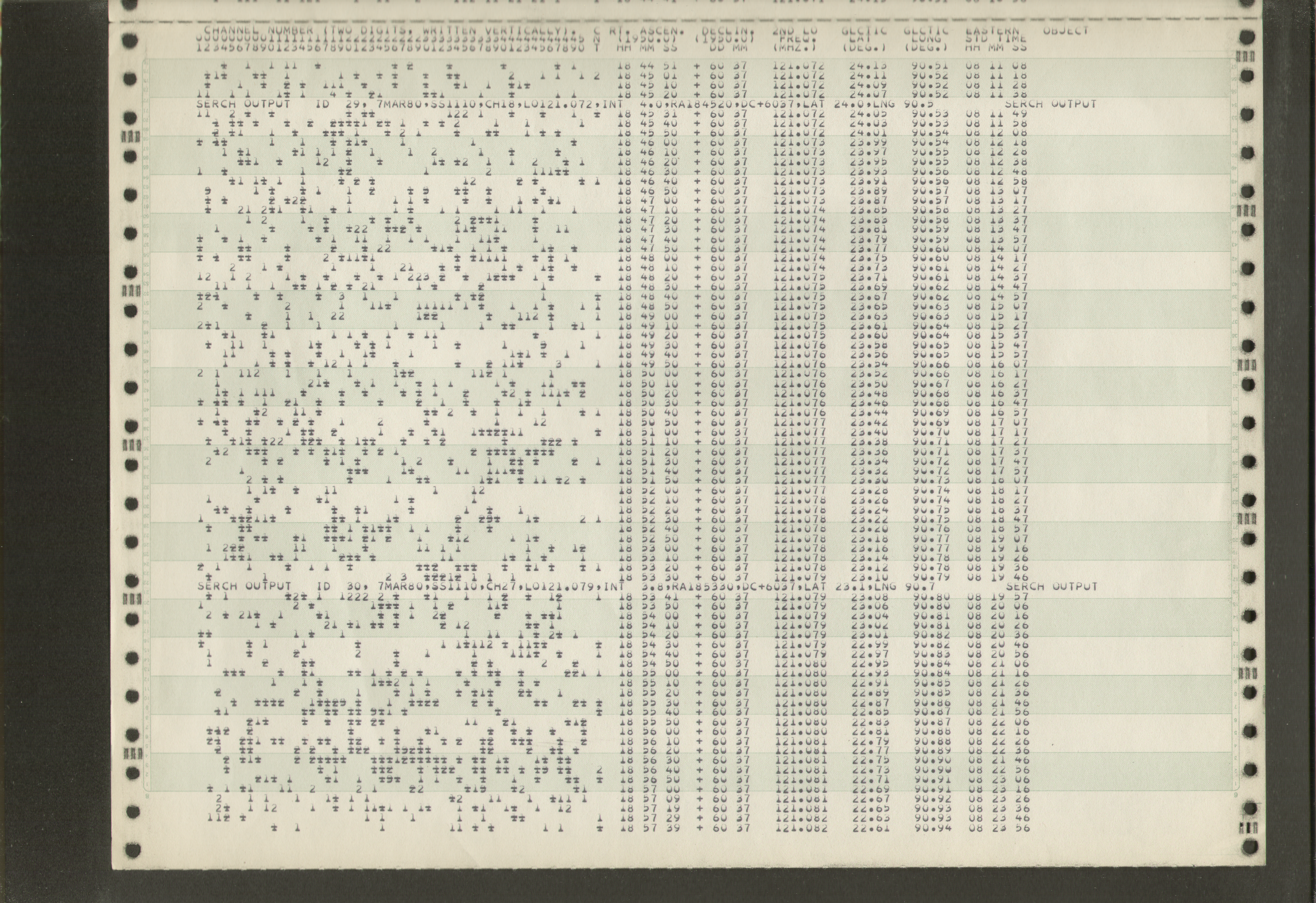This screenshot has height=903, width=1316.
Task: Select the 'DECLIN.' column header
Action: tap(728, 31)
